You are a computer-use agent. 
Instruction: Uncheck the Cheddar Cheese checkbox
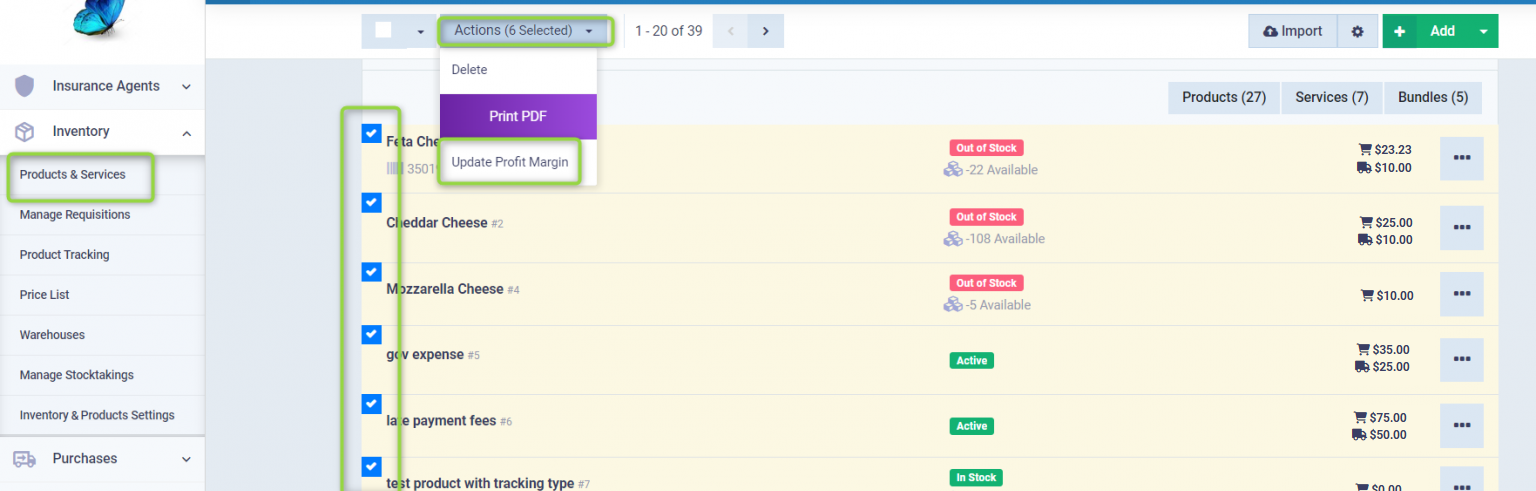point(372,203)
